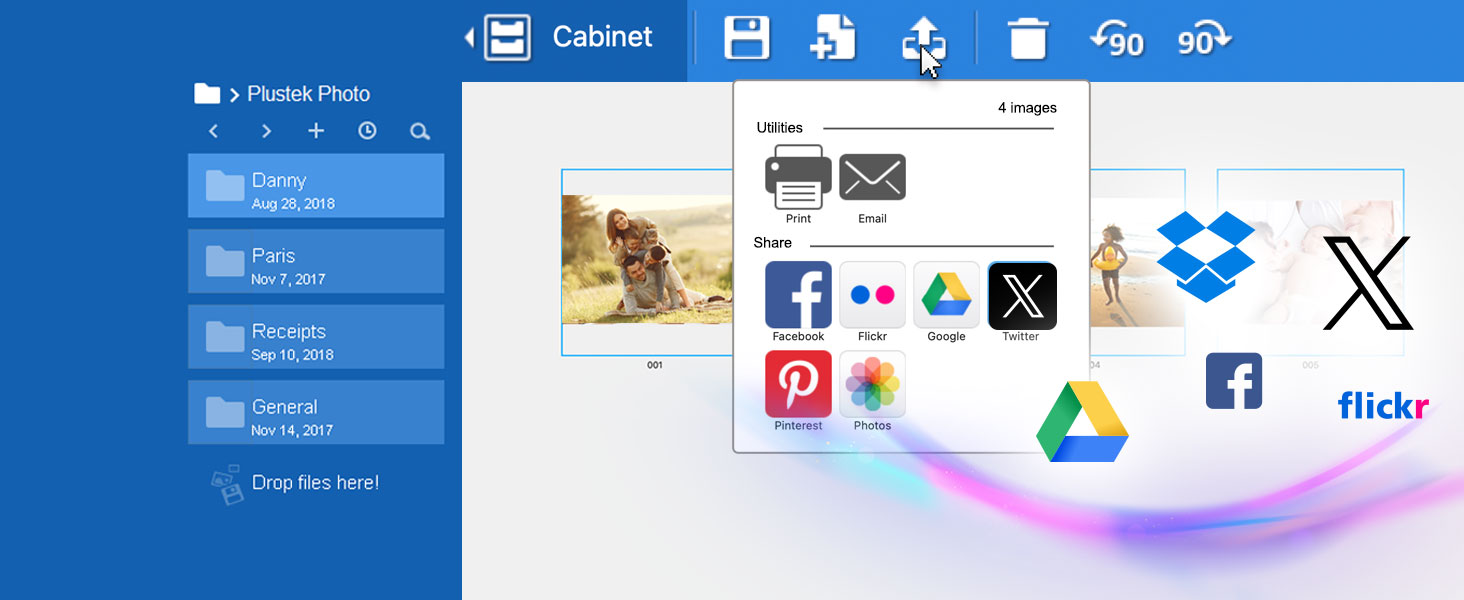Click the Plustek Photo folder icon

[x=207, y=94]
